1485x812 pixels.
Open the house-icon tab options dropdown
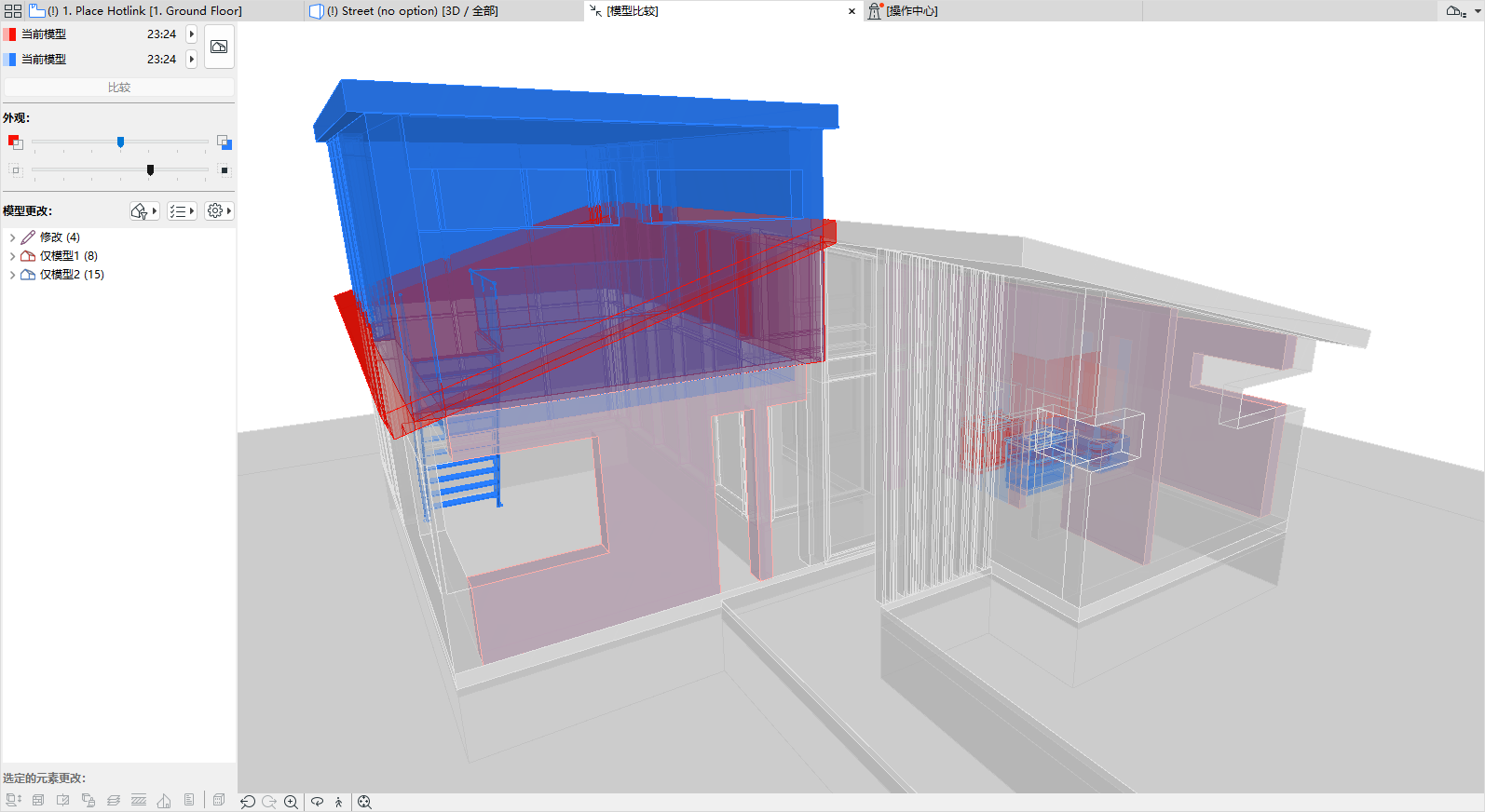[1462, 11]
